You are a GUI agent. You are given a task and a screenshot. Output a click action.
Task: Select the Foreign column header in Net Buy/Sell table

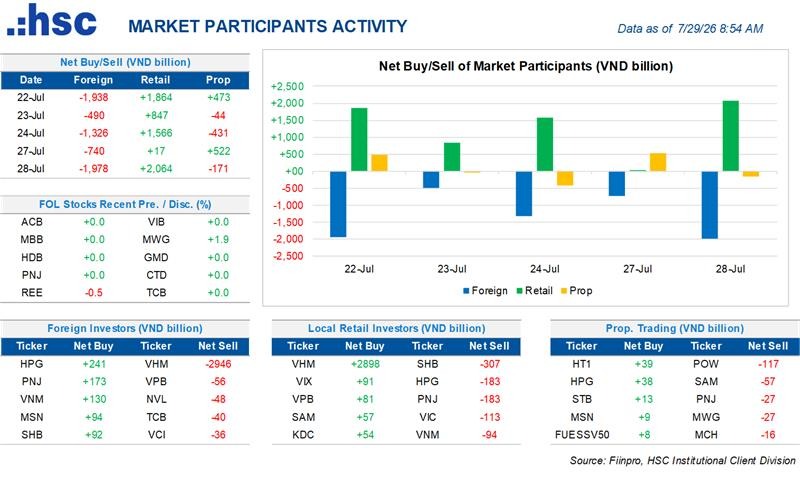pyautogui.click(x=93, y=80)
